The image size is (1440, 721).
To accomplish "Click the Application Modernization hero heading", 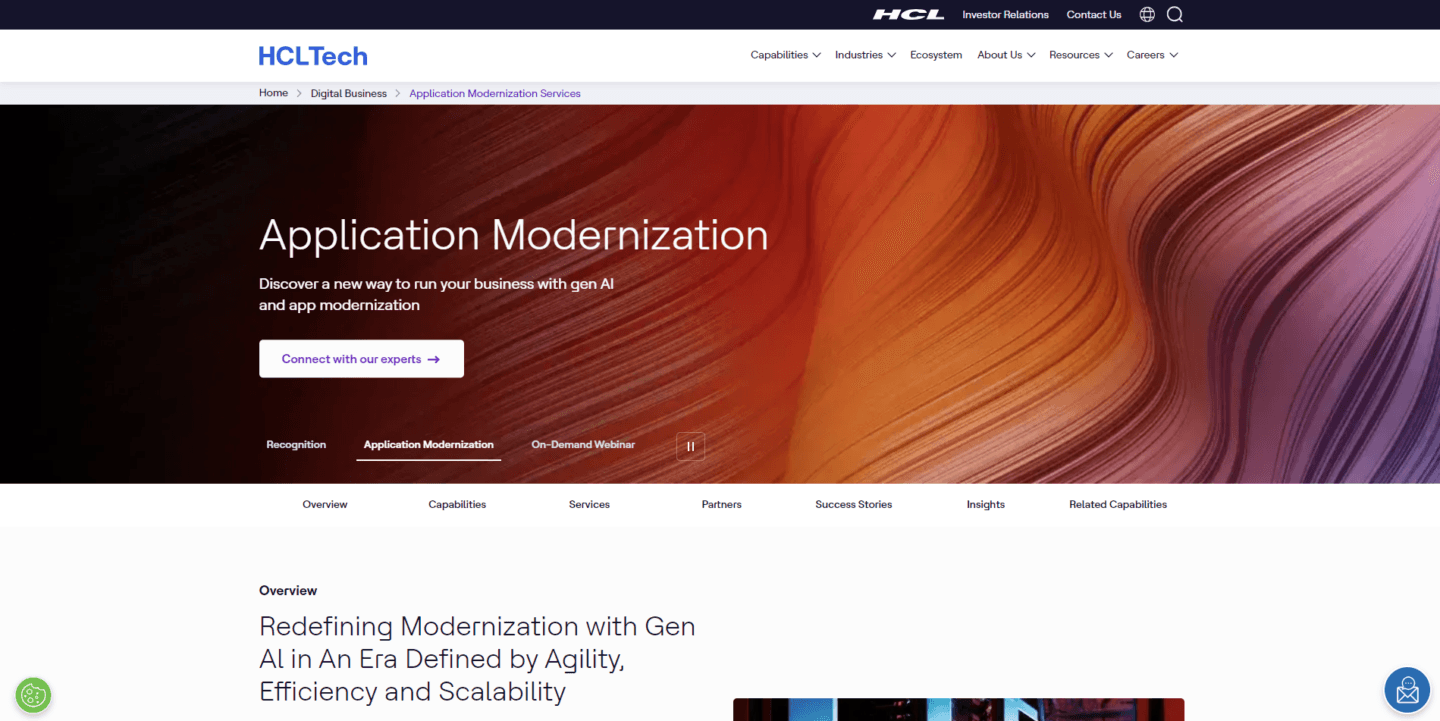I will tap(513, 235).
